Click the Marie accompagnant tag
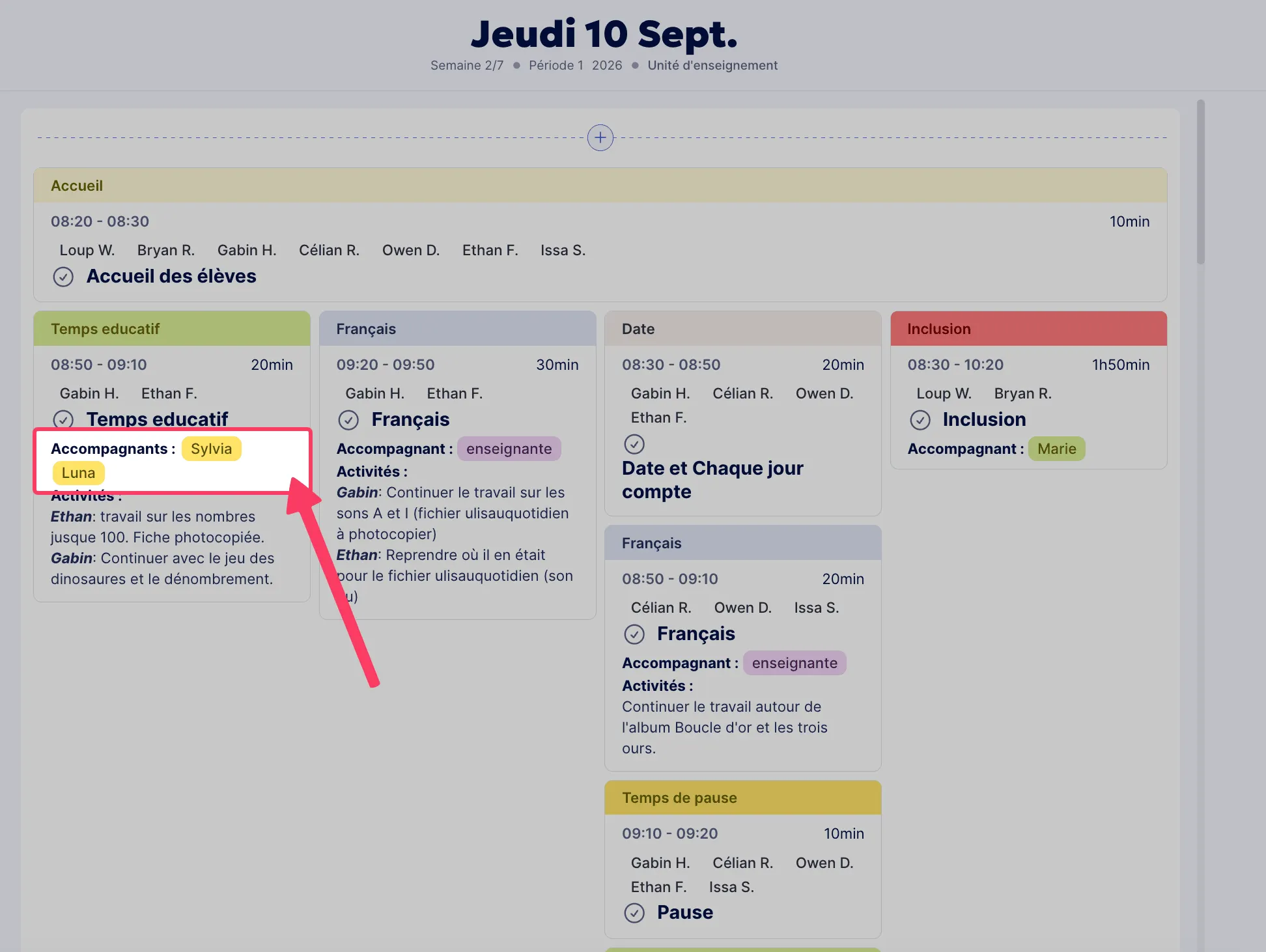Screen dimensions: 1266x952 click(x=1056, y=449)
